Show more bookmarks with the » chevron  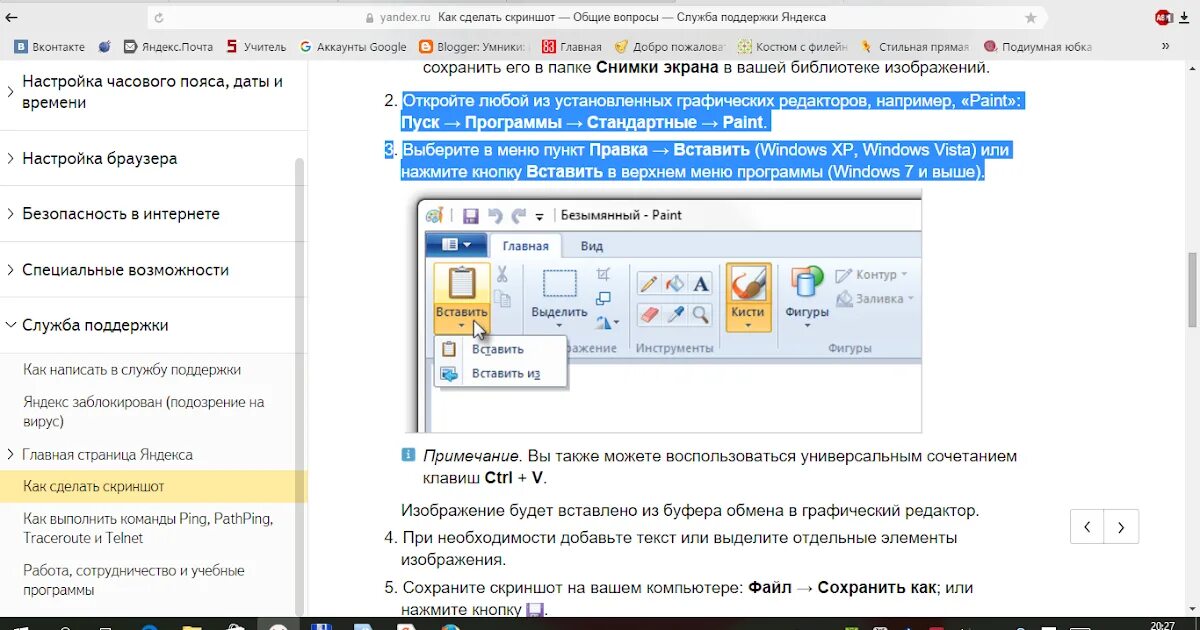click(1165, 46)
